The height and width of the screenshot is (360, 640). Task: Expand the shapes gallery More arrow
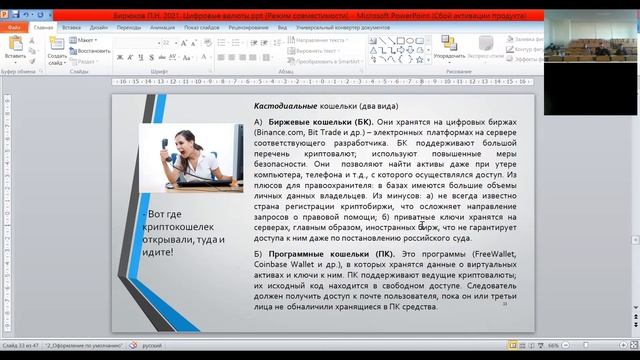428,60
